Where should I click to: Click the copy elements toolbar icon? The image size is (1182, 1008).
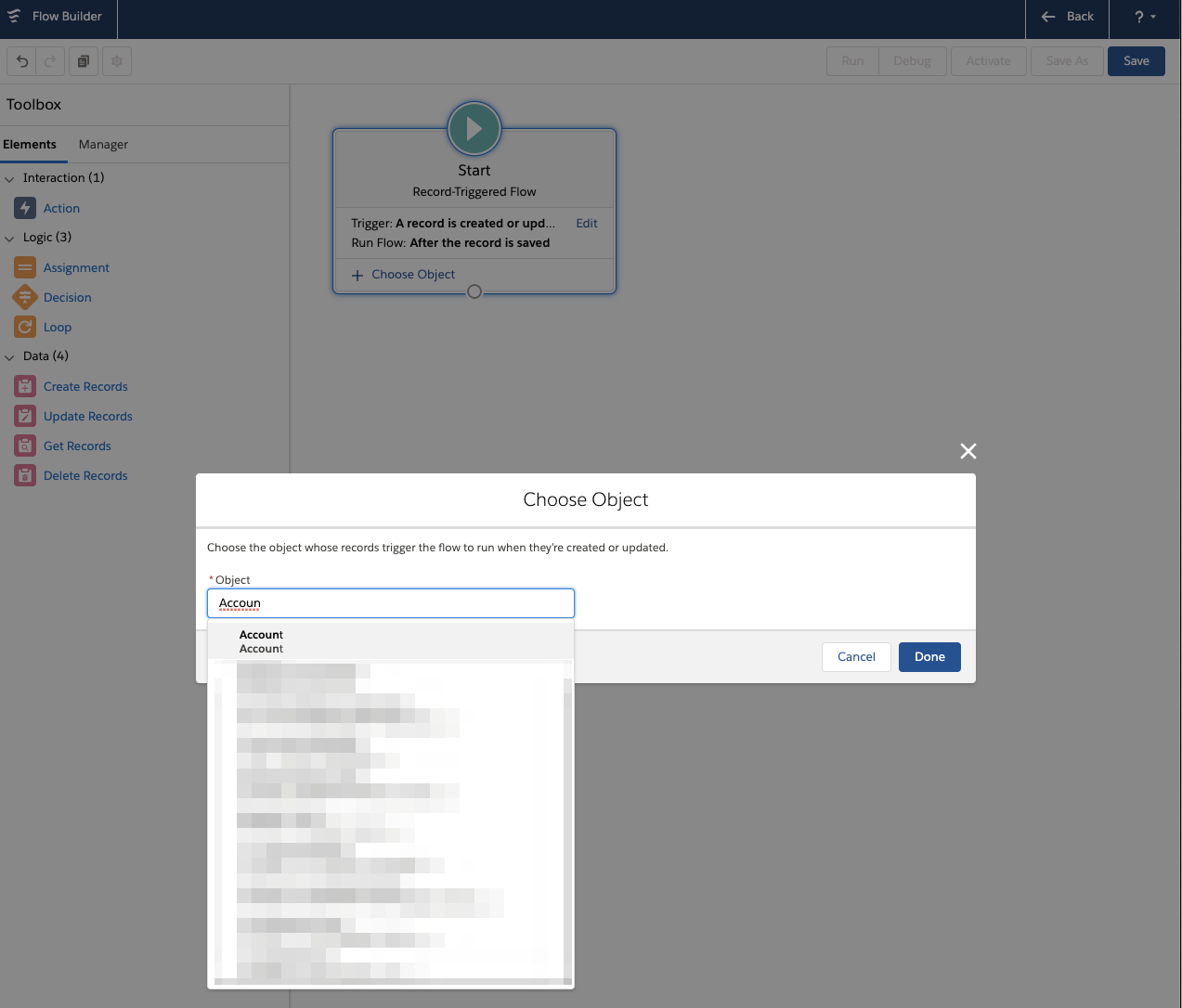pyautogui.click(x=84, y=61)
